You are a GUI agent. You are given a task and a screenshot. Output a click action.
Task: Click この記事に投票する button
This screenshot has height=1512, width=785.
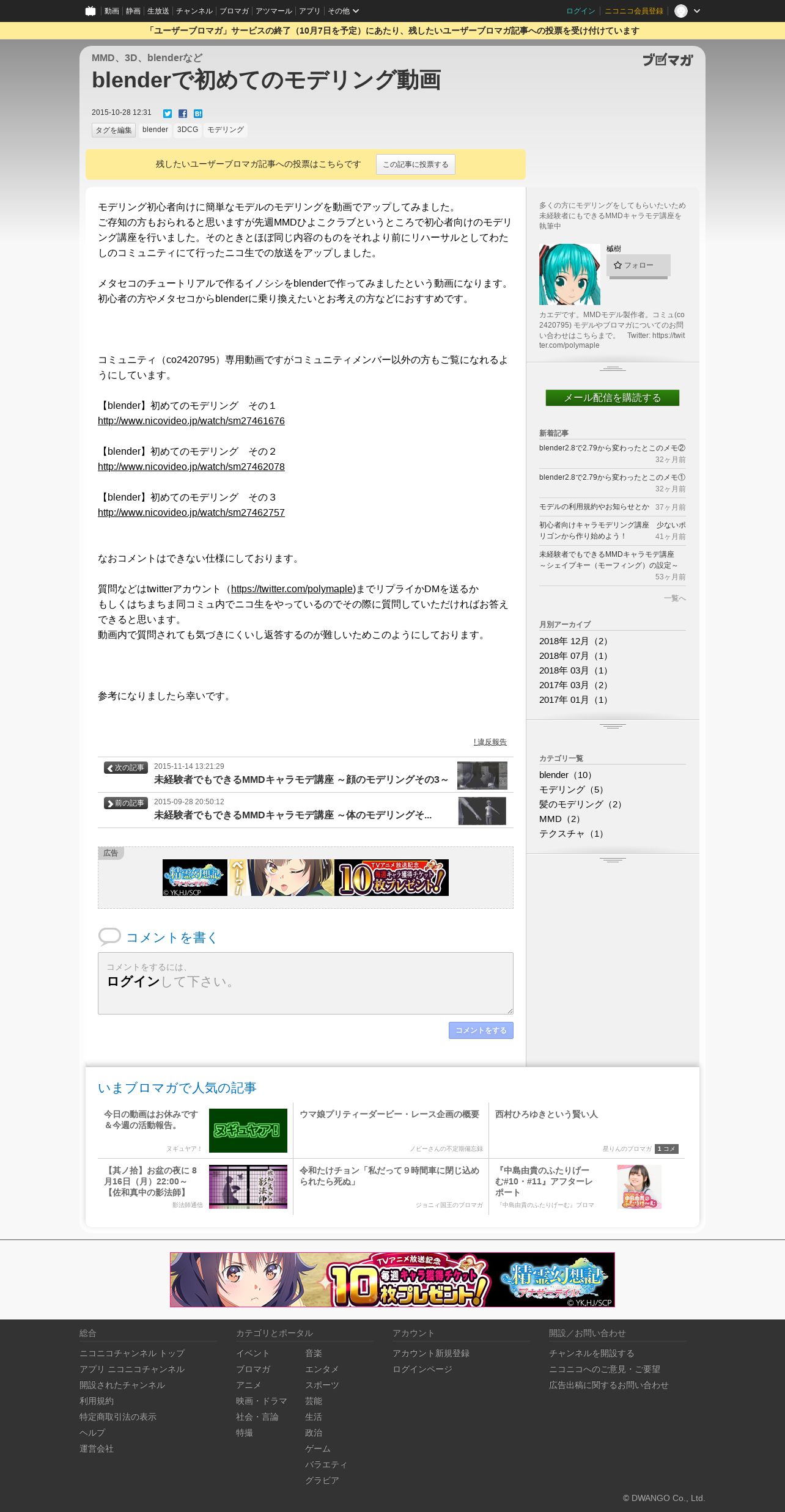[x=416, y=164]
